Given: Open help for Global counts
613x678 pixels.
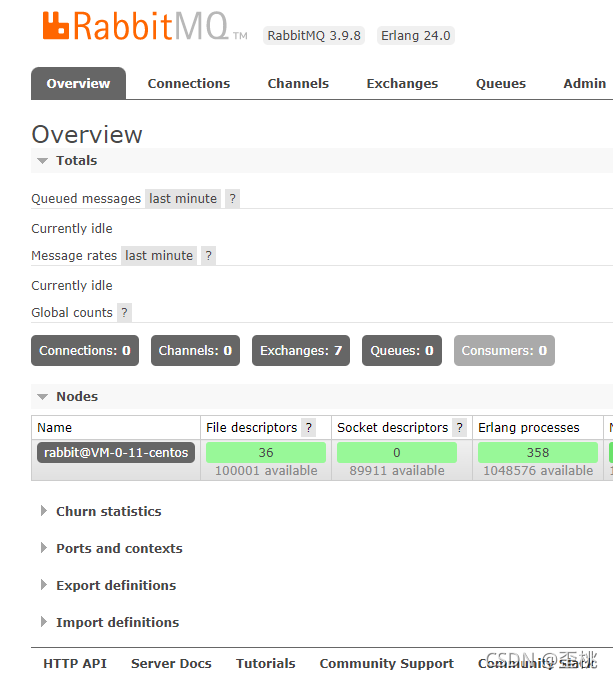Looking at the screenshot, I should click(125, 313).
